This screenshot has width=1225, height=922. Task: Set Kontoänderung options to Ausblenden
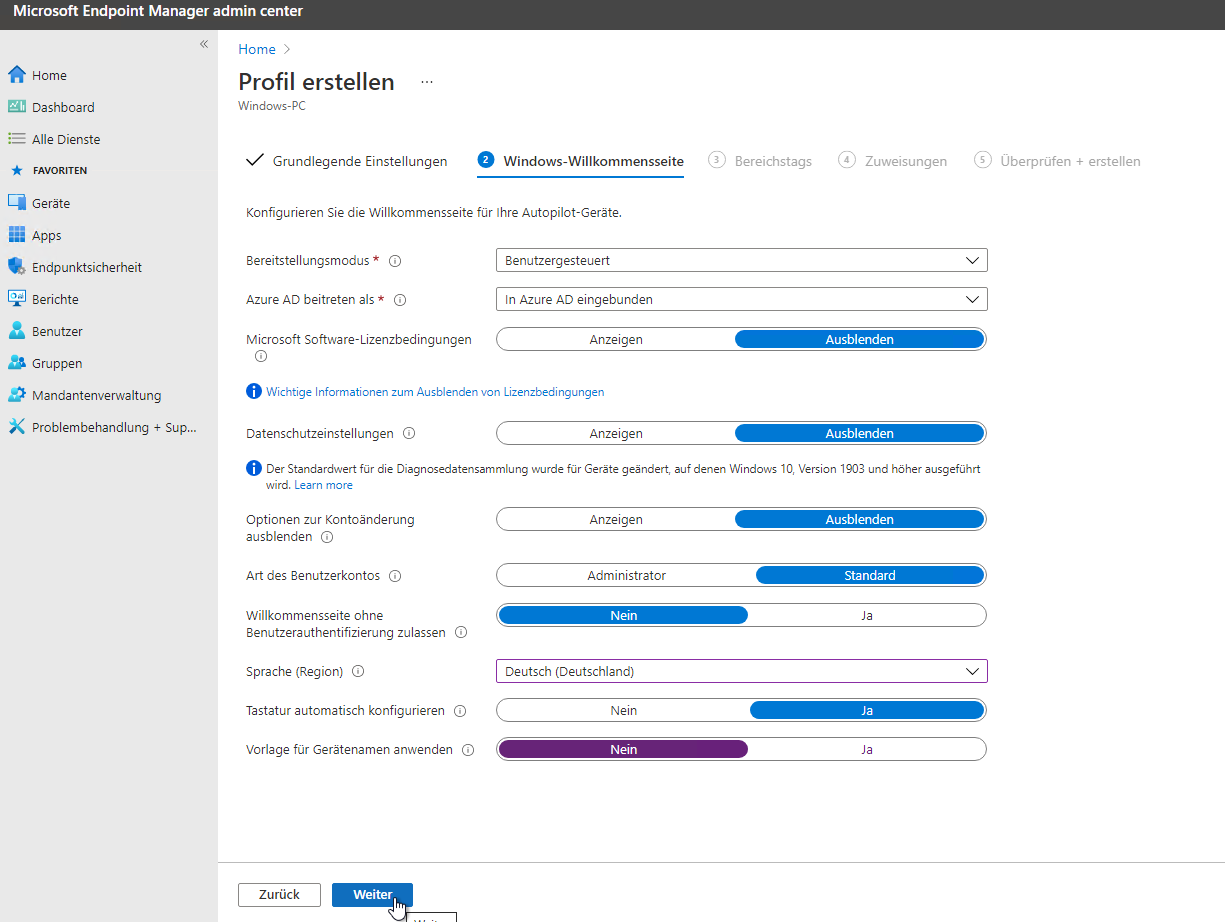point(860,520)
